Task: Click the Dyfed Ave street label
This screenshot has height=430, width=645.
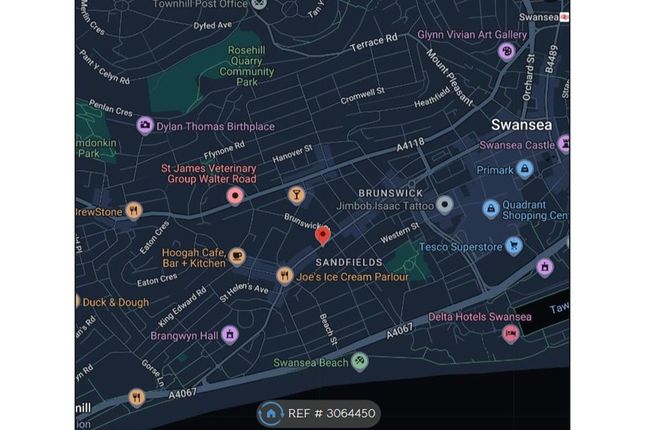Action: 213,26
